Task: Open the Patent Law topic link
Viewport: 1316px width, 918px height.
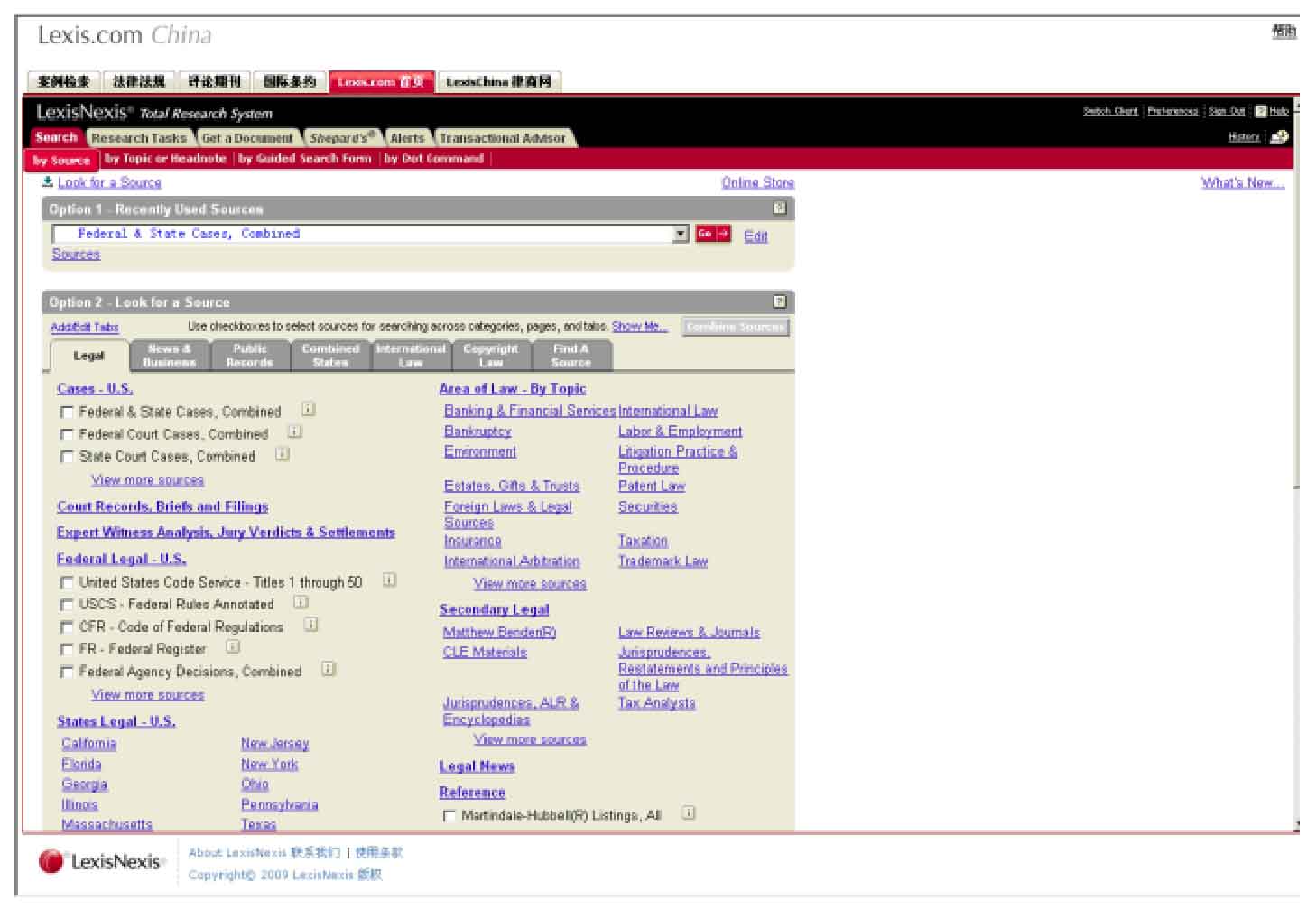Action: click(652, 486)
